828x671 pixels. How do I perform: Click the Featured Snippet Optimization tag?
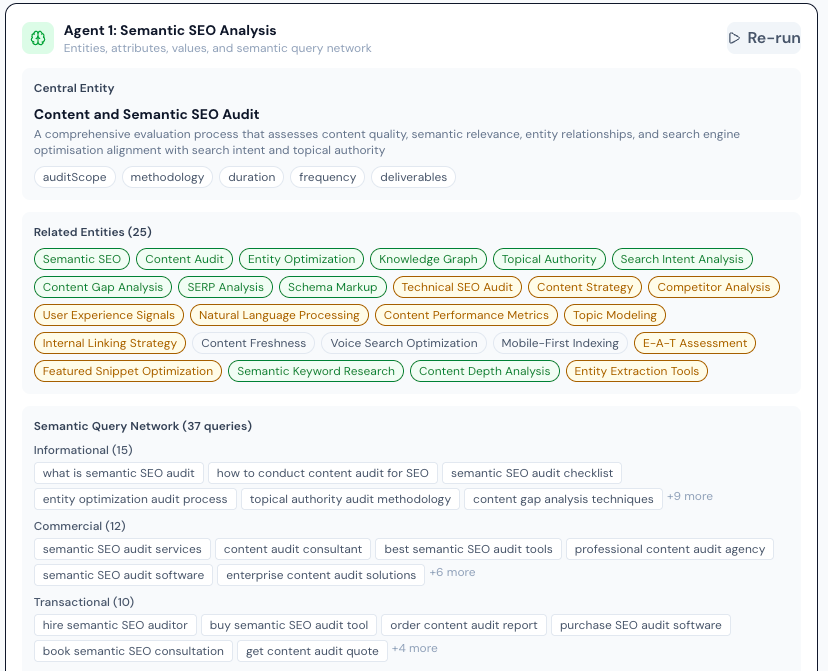[128, 371]
